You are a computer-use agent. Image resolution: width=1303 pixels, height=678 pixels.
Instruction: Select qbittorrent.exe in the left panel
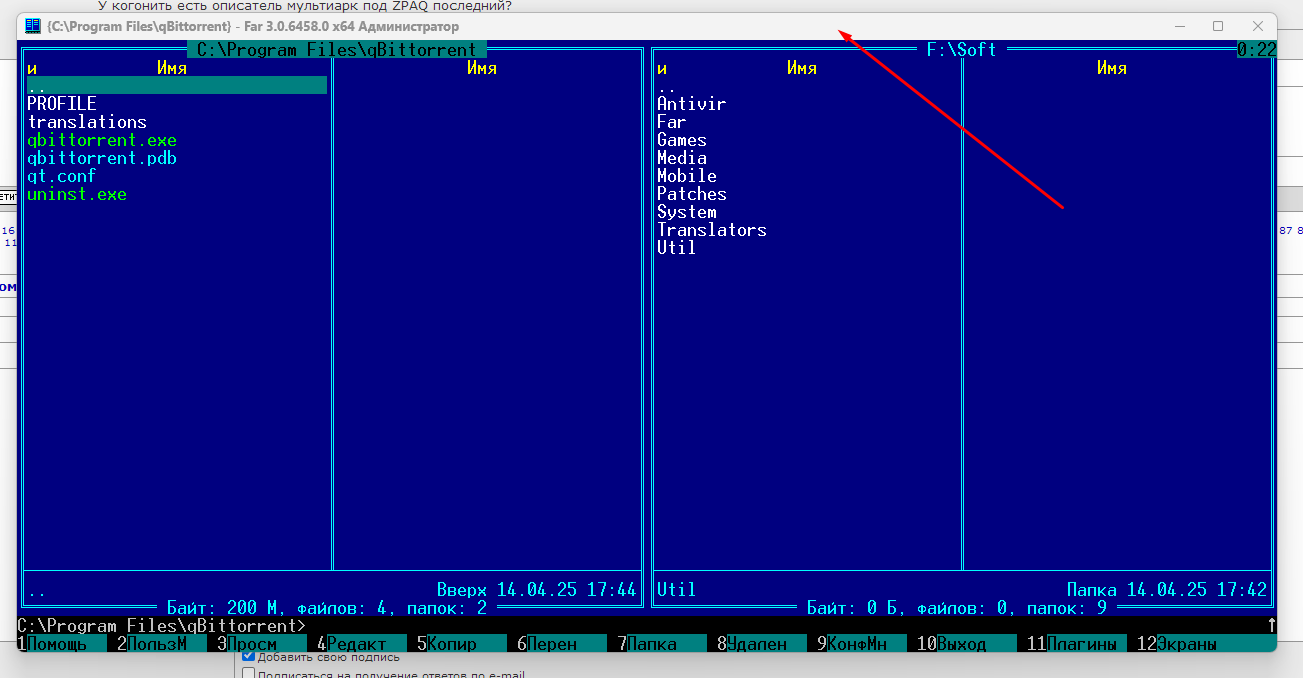(102, 140)
